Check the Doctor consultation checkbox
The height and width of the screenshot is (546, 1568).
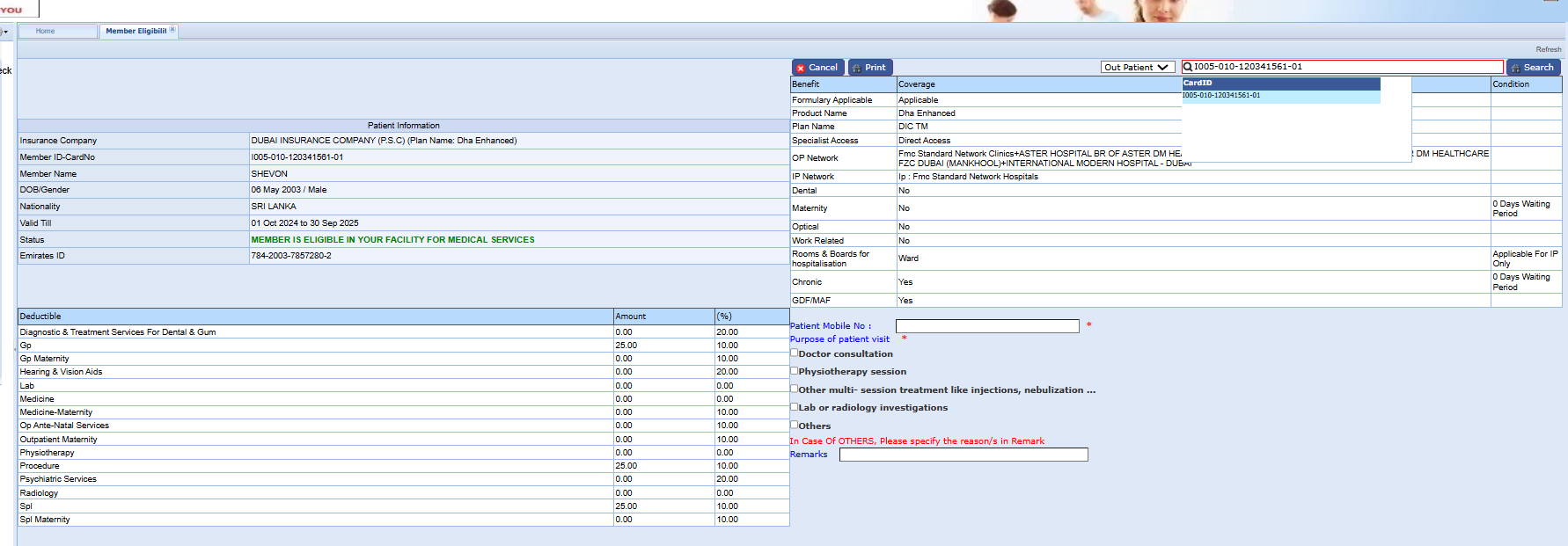pyautogui.click(x=795, y=353)
